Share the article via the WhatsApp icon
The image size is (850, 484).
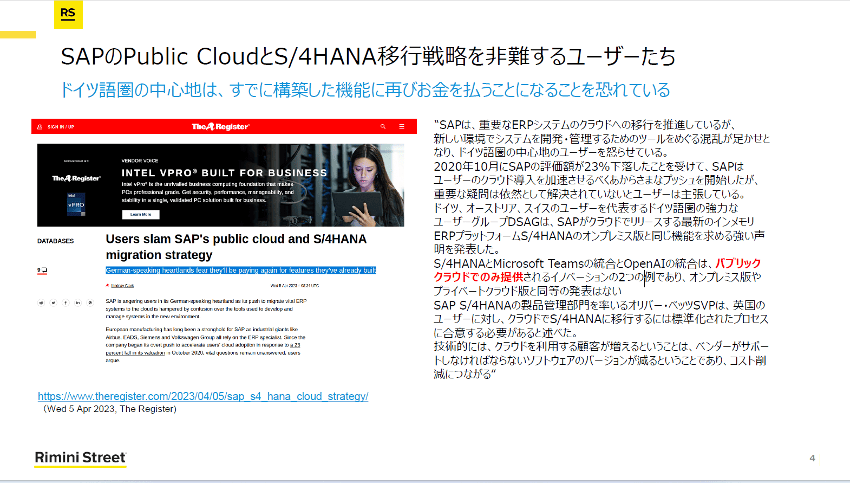click(90, 303)
